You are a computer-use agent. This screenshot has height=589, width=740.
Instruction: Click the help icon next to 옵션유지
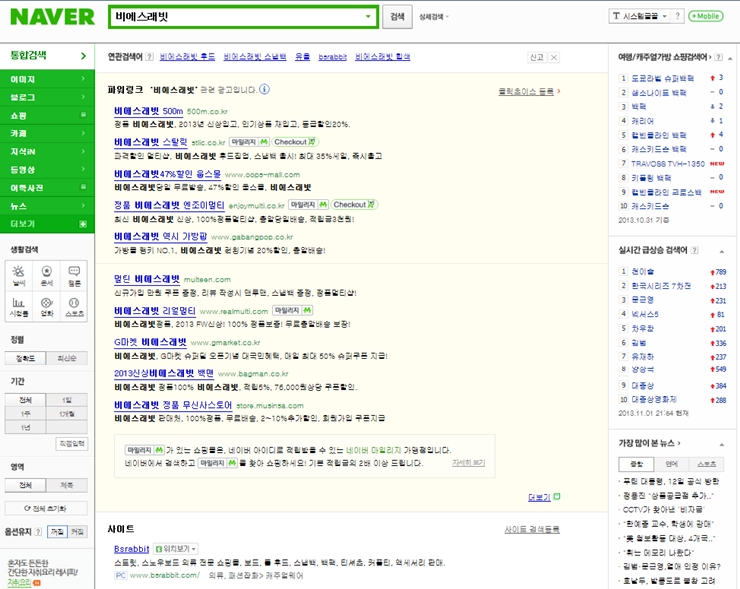pyautogui.click(x=38, y=532)
